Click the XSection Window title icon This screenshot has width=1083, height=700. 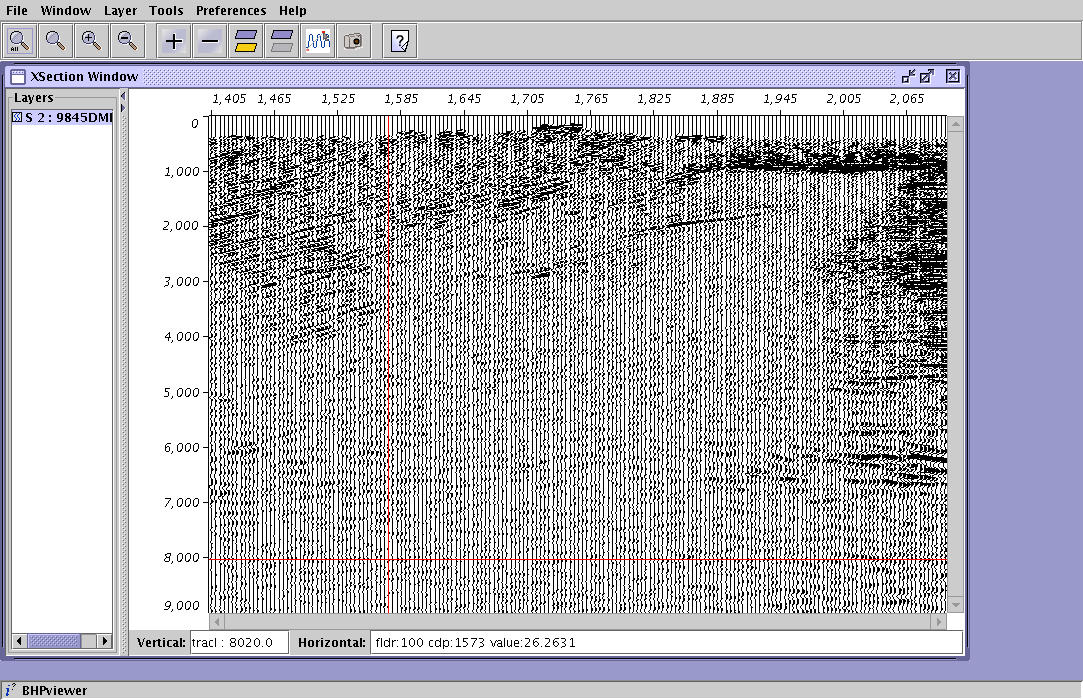(18, 77)
